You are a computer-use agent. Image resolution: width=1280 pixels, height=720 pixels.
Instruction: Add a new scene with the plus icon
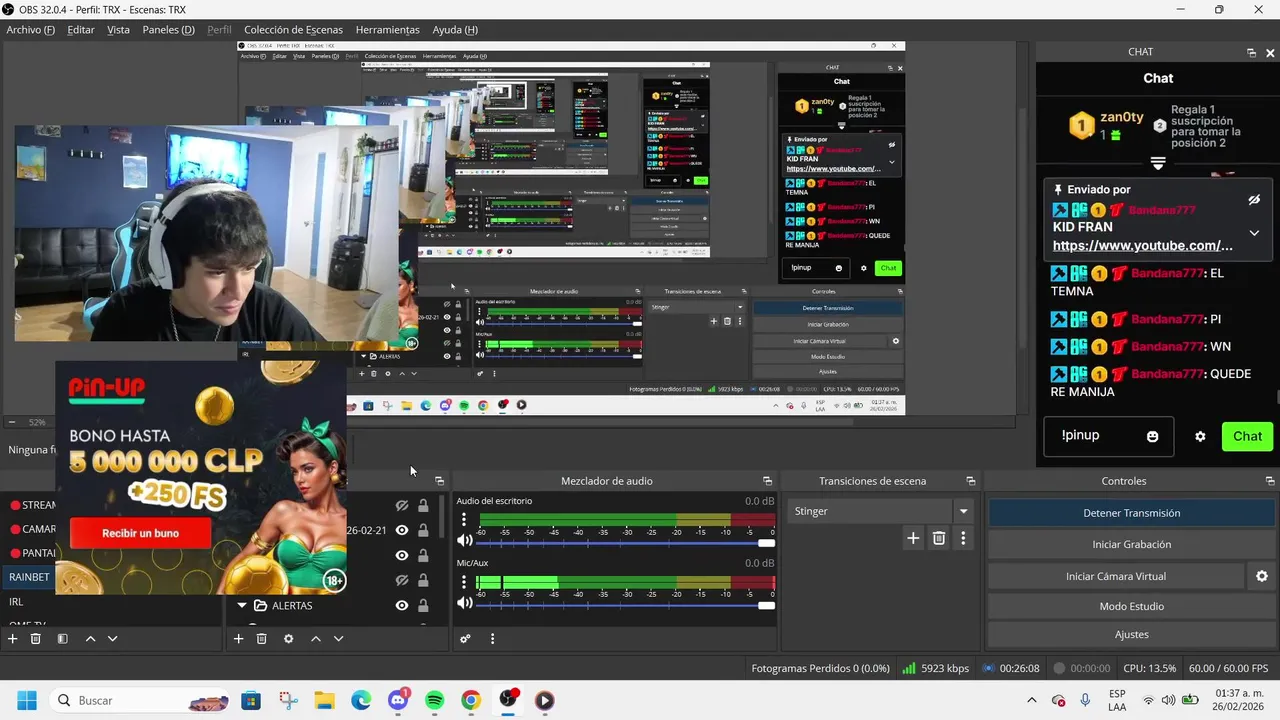pyautogui.click(x=13, y=638)
